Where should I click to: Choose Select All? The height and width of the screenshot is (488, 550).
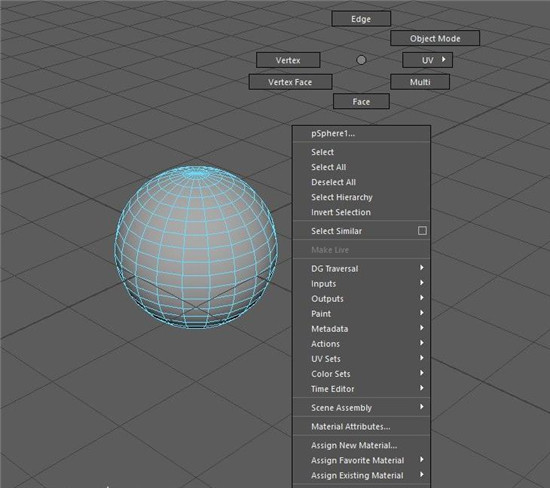click(x=362, y=167)
